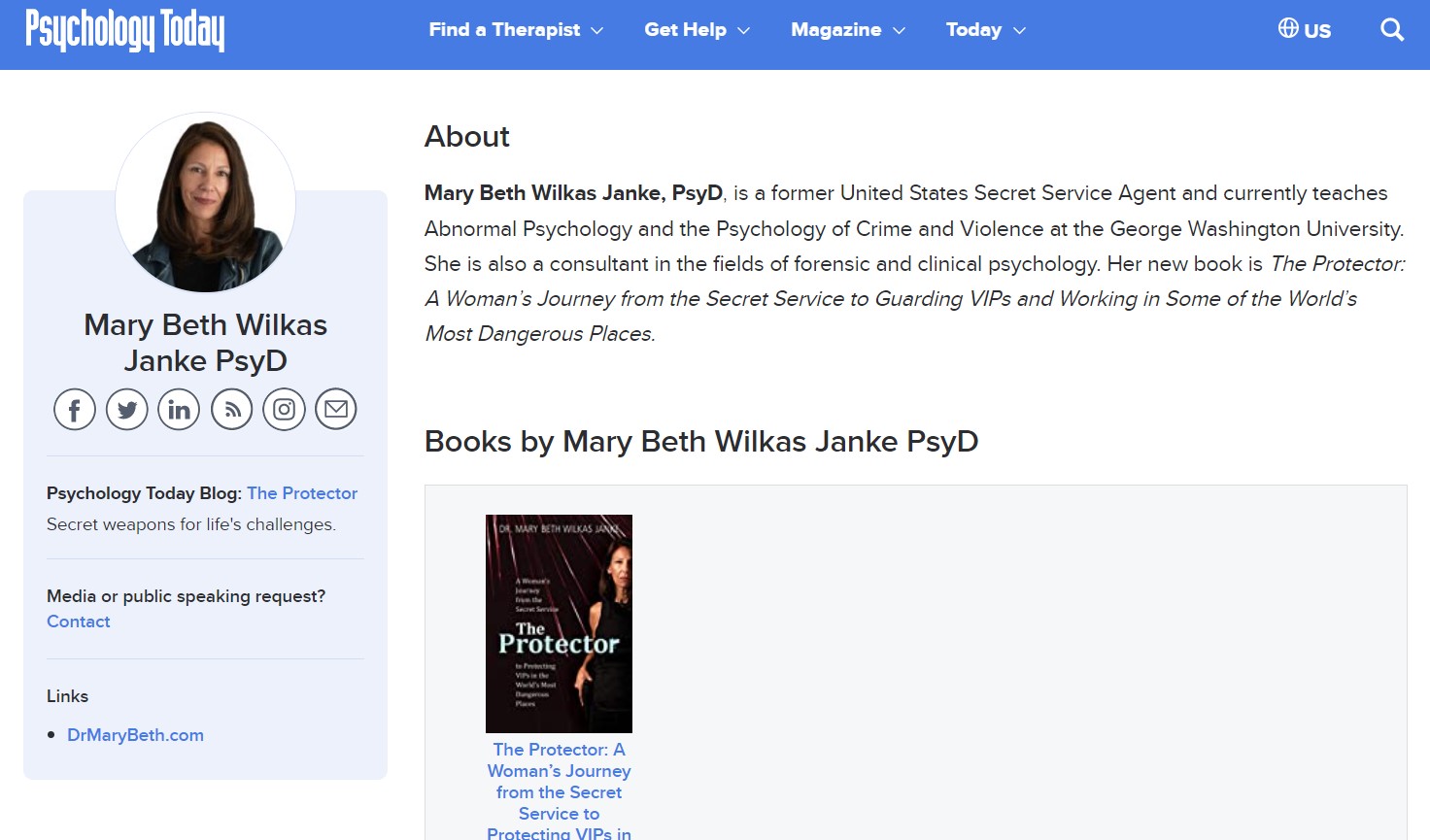Click the globe US region selector
The height and width of the screenshot is (840, 1430).
point(1305,29)
